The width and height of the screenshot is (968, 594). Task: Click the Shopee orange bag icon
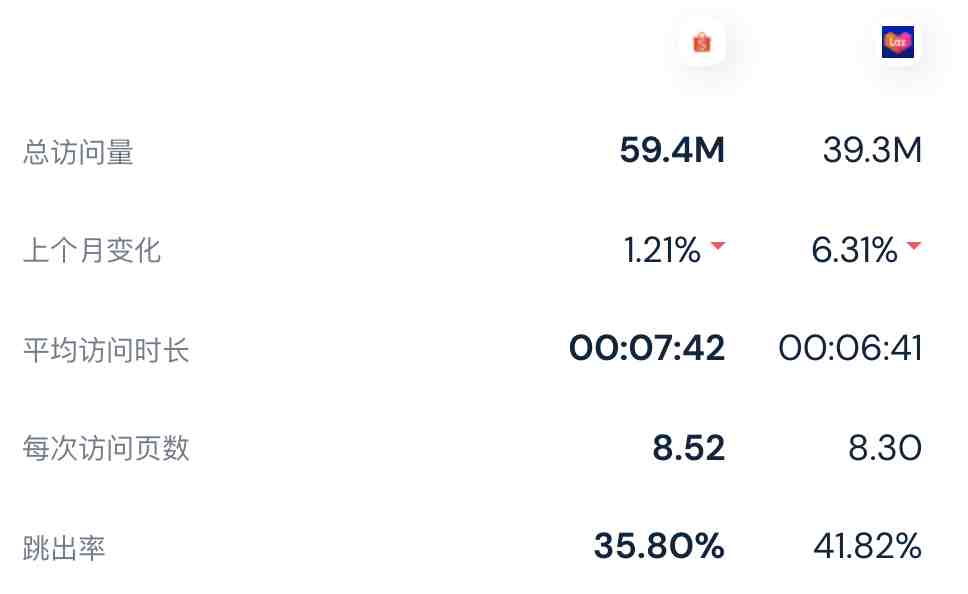point(702,43)
